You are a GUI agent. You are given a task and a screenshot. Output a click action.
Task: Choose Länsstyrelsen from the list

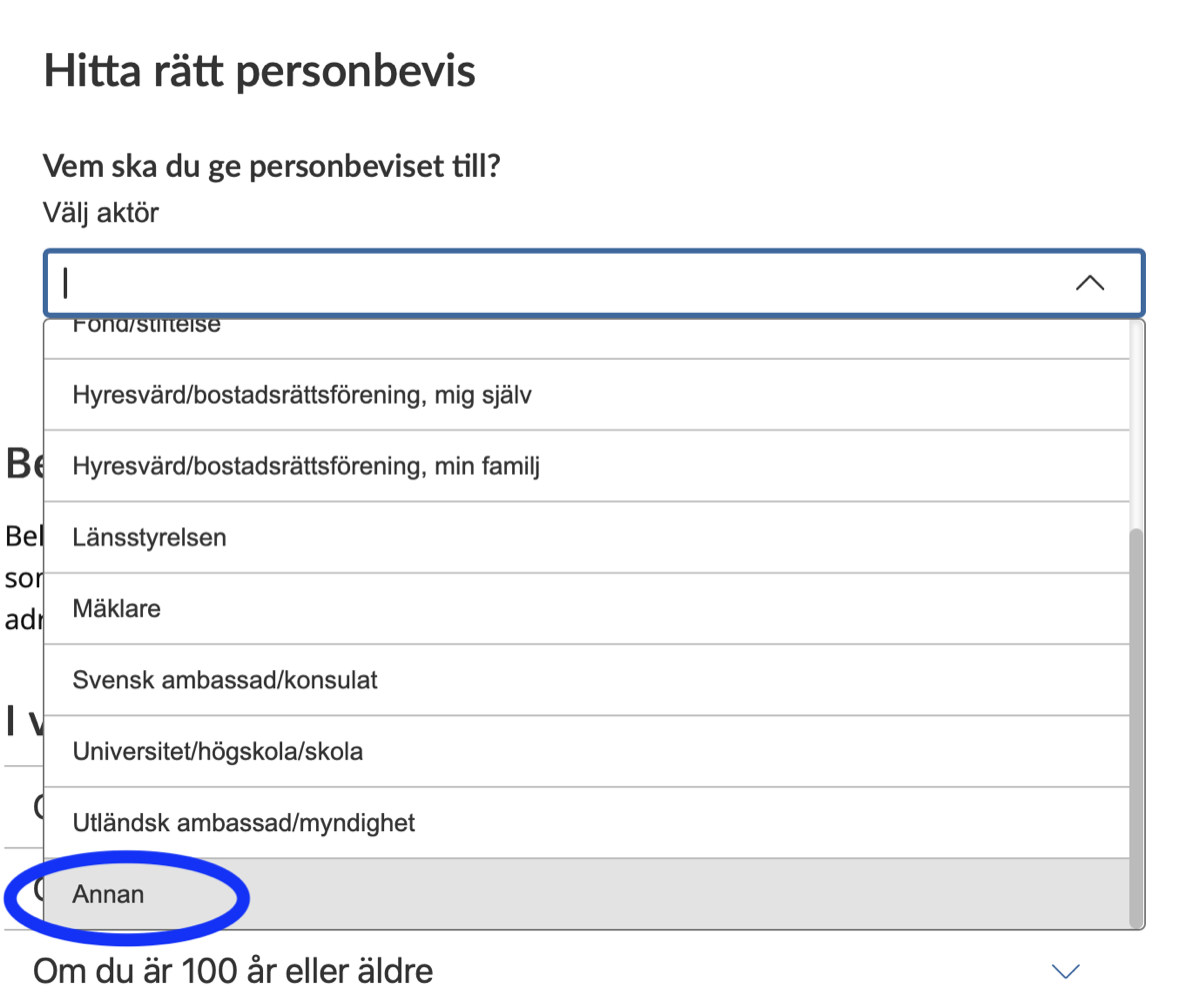(x=586, y=537)
